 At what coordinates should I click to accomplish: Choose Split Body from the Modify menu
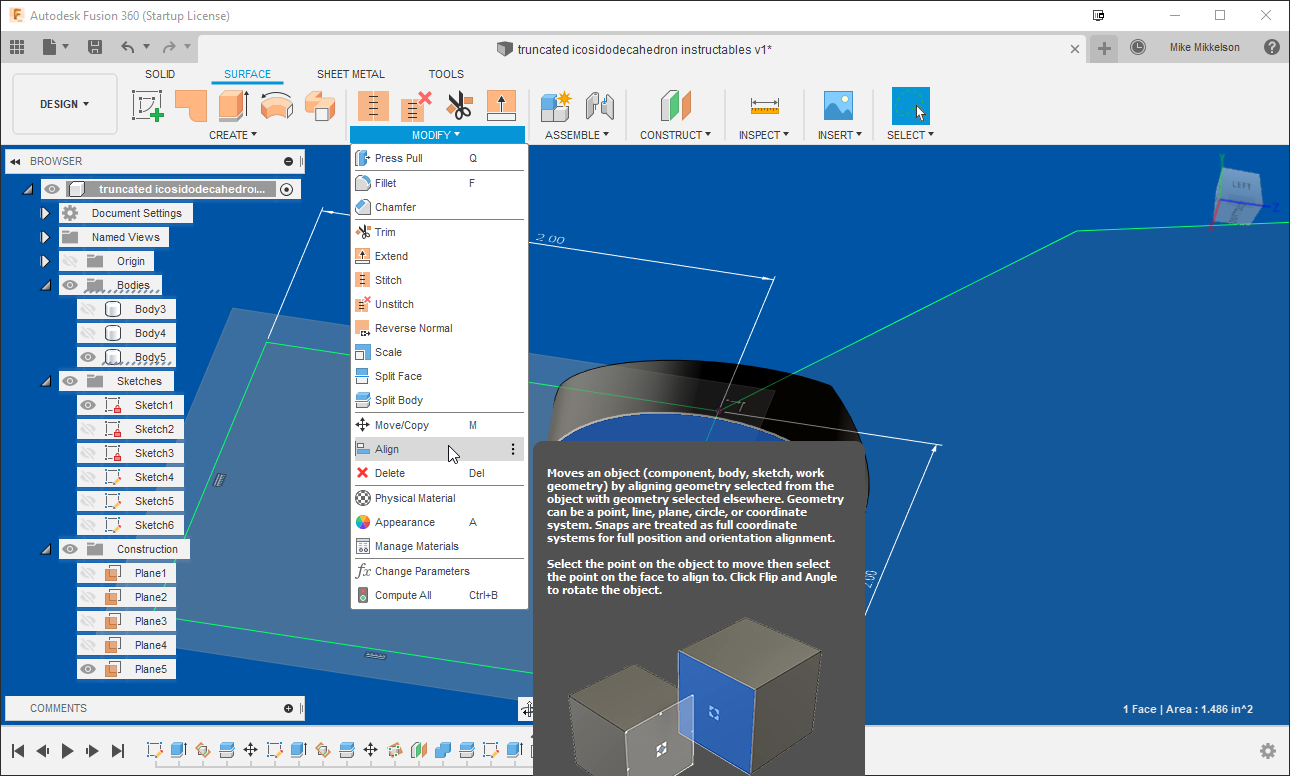pyautogui.click(x=439, y=400)
